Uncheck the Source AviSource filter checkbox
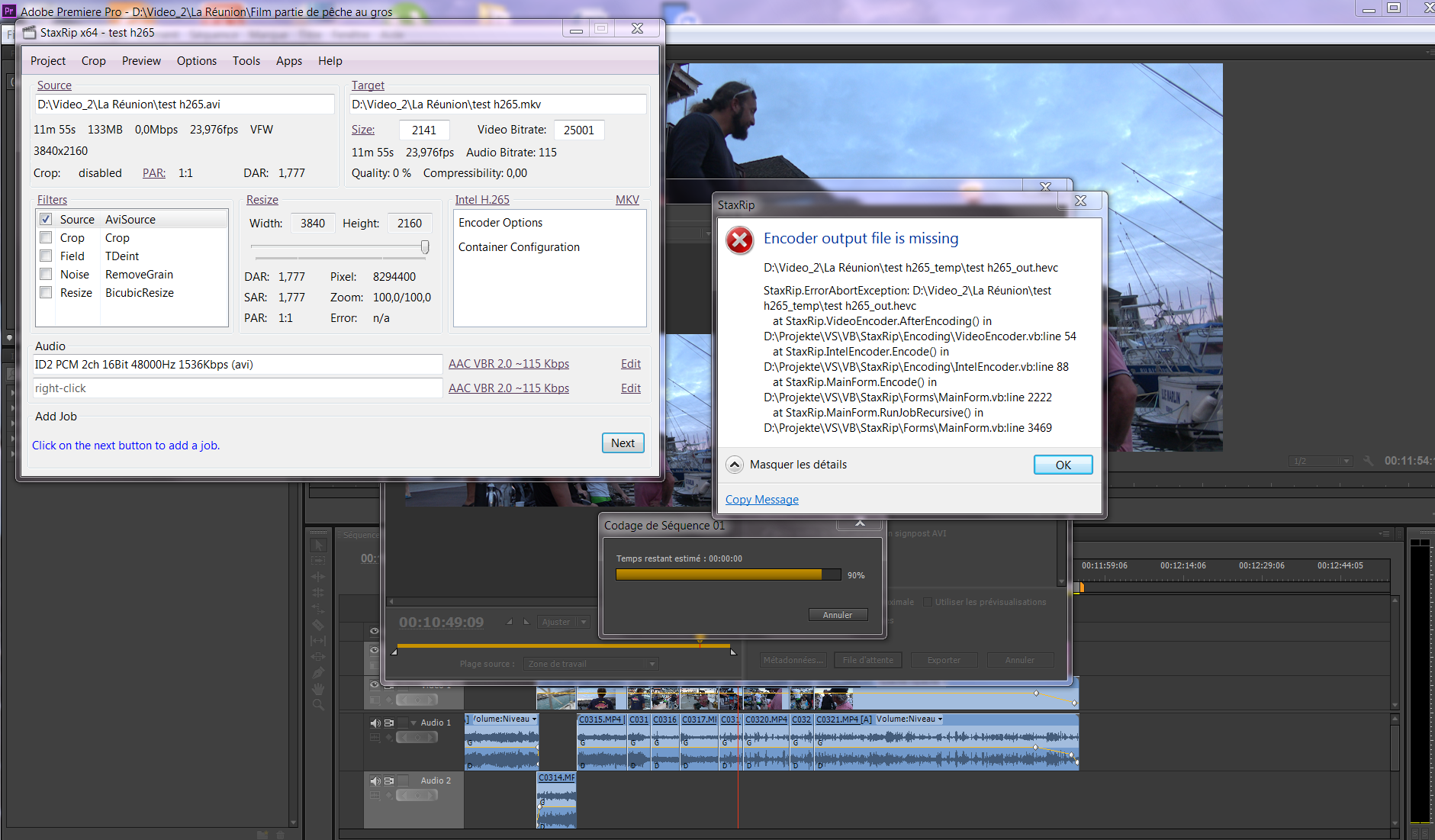The image size is (1435, 840). point(46,219)
